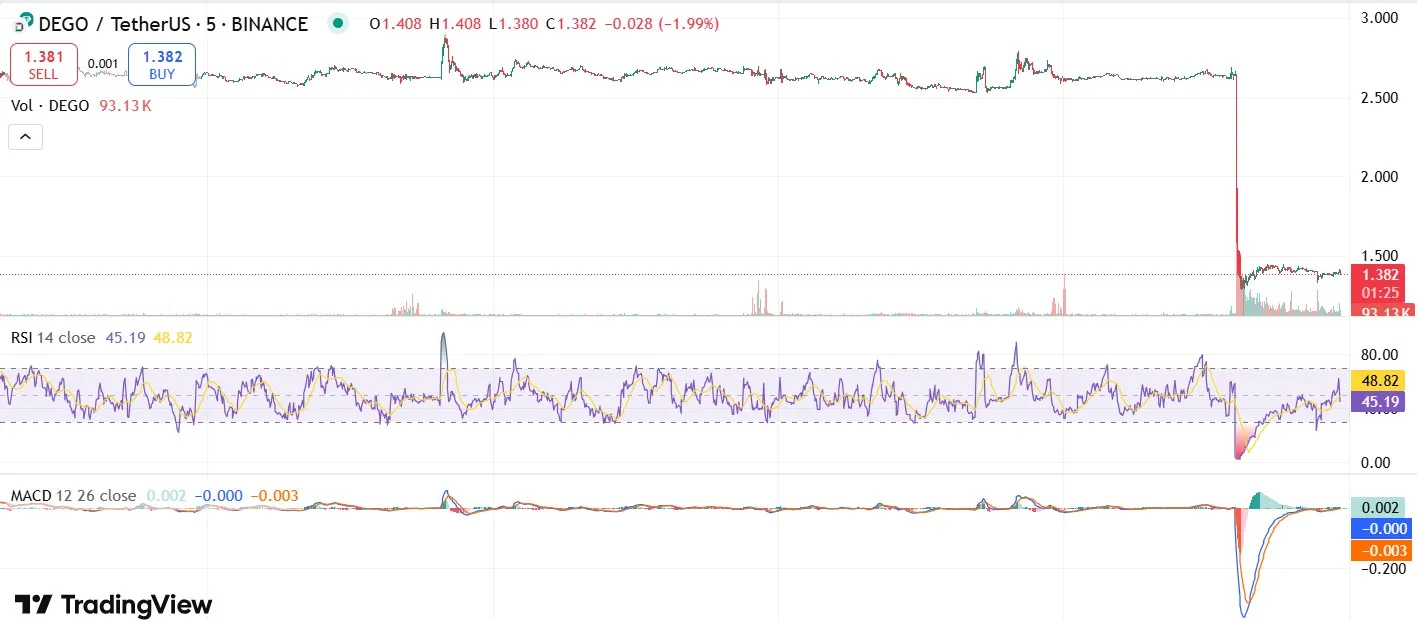Click the 2.500 level on the price scale
Screen dimensions: 1417x620
point(1381,97)
